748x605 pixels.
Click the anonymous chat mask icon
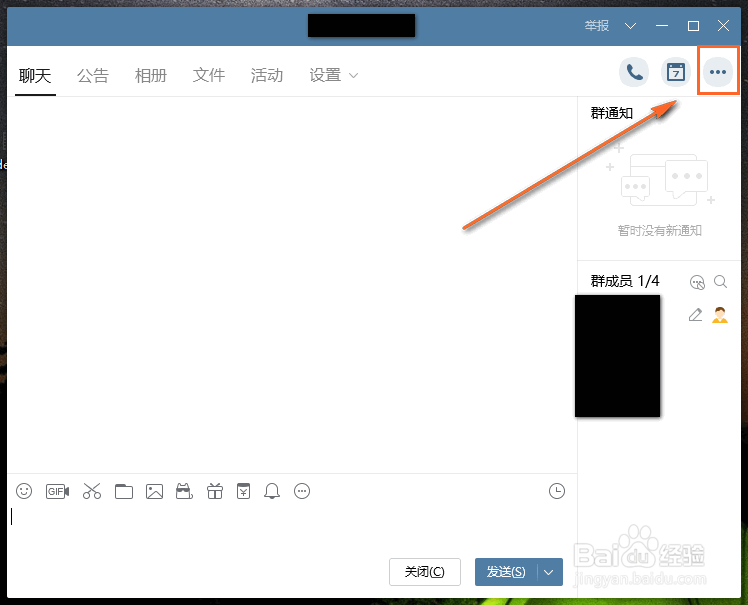pos(184,491)
